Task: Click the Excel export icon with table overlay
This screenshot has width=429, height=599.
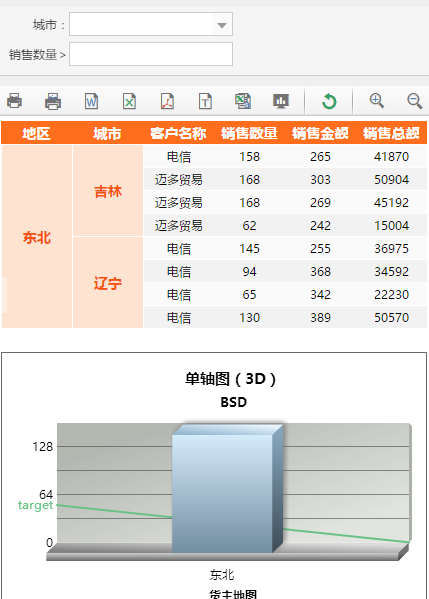Action: point(243,101)
